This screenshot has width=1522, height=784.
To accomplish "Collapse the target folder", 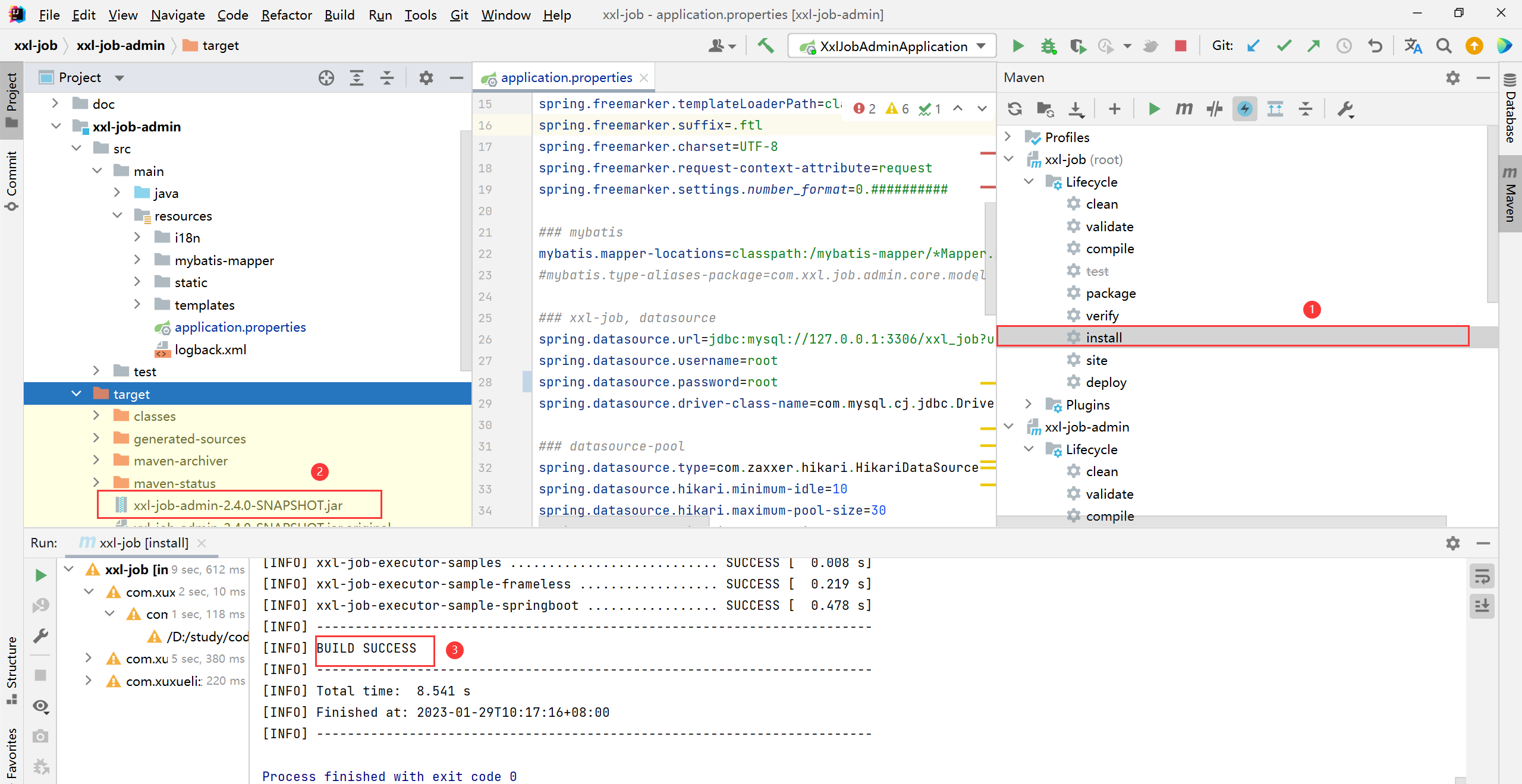I will pyautogui.click(x=76, y=393).
